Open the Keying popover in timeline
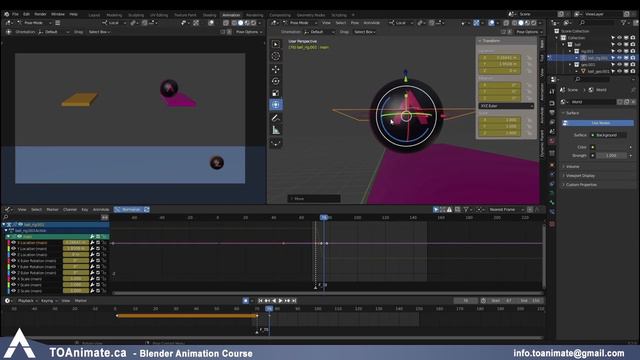640x360 pixels. coord(49,301)
